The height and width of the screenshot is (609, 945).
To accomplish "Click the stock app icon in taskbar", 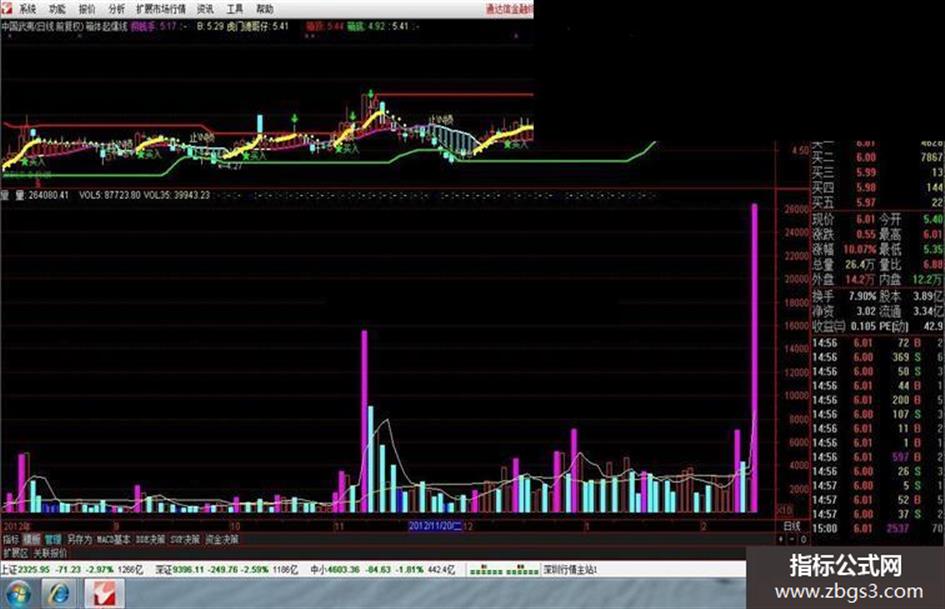I will (104, 594).
